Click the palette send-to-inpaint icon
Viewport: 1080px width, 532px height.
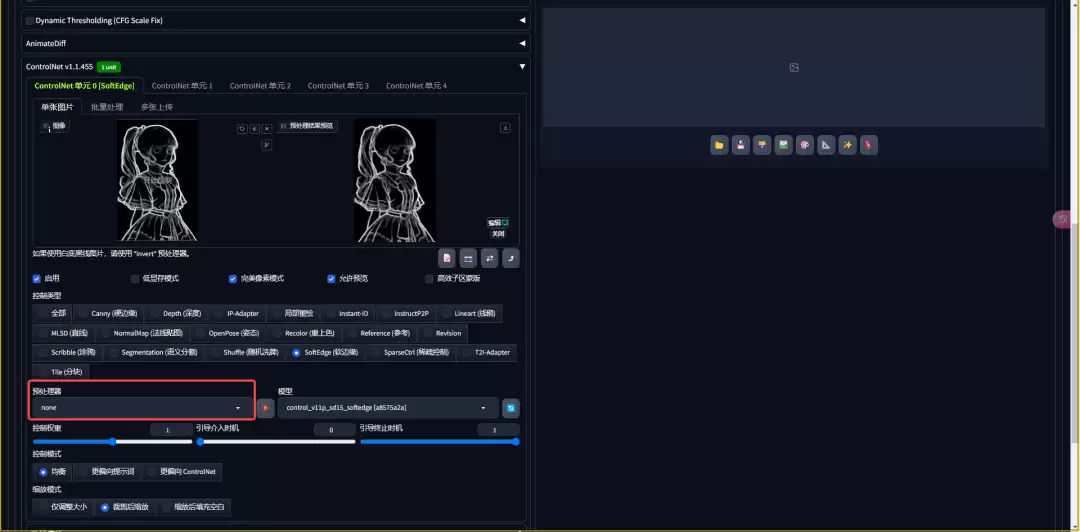[x=805, y=146]
